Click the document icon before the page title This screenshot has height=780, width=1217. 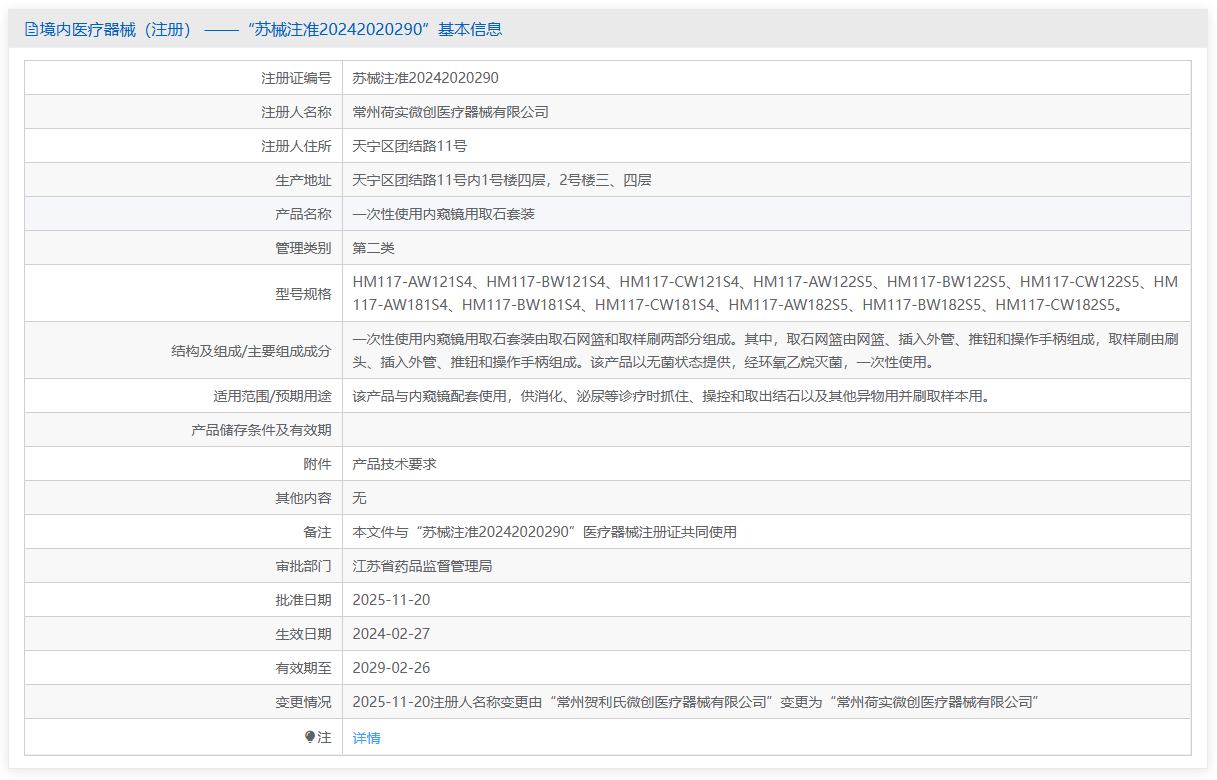pos(31,30)
